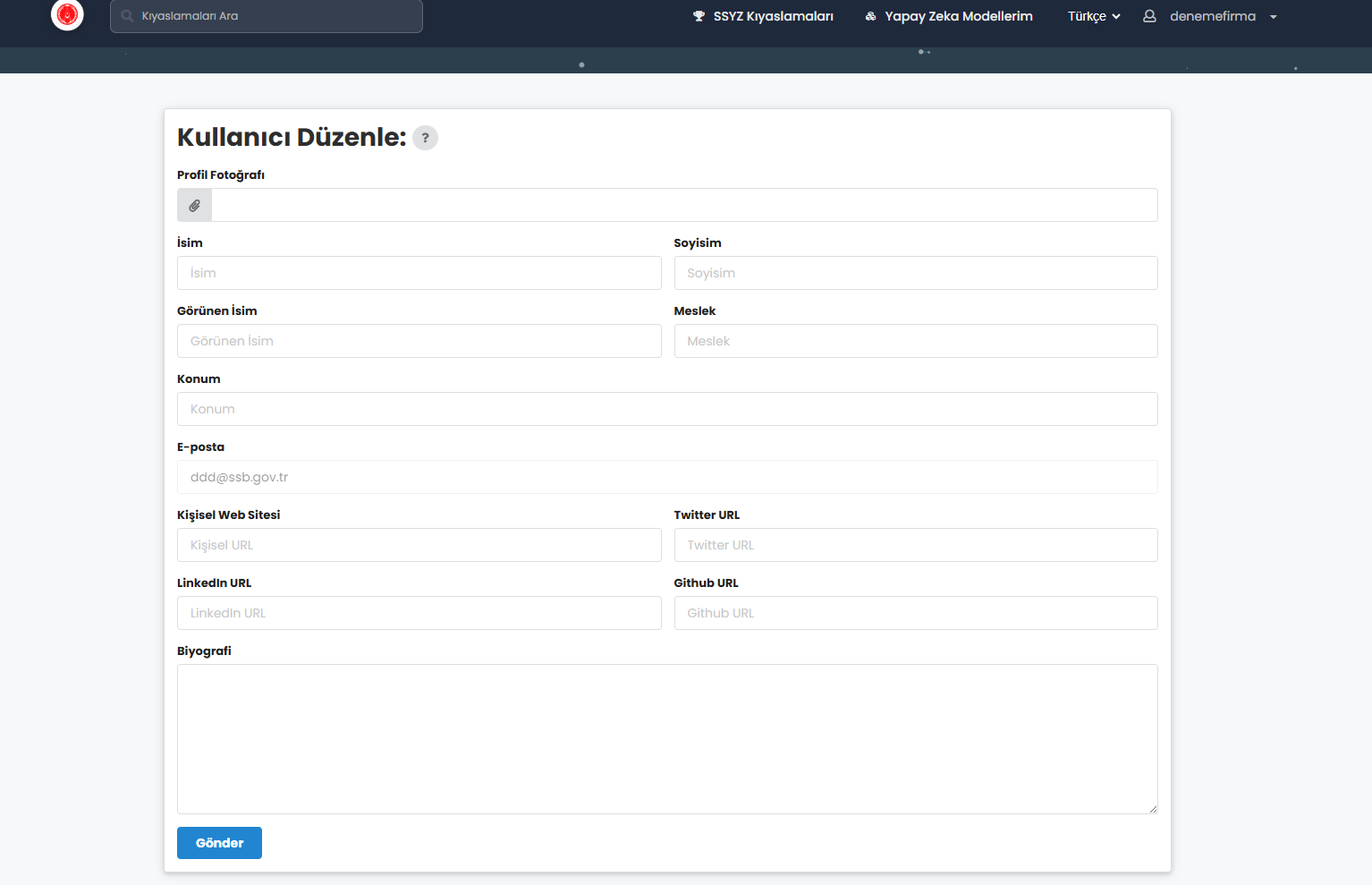Click the paperclip attachment icon
This screenshot has width=1372, height=885.
(x=194, y=206)
